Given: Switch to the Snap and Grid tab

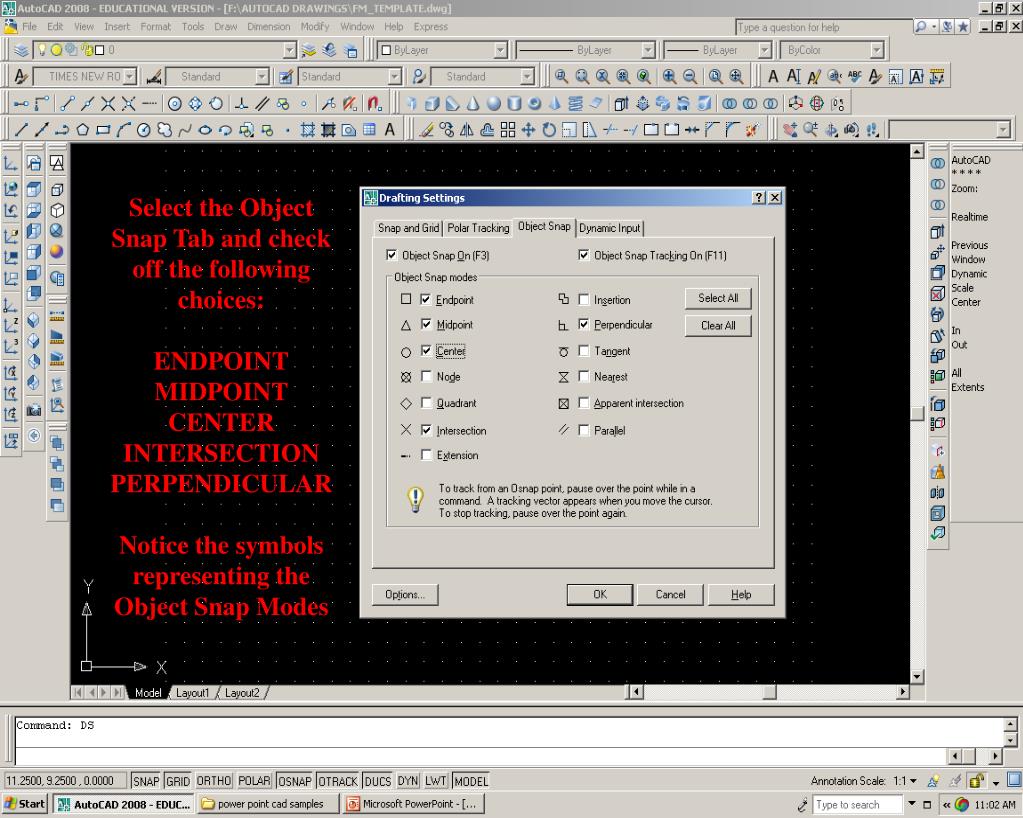Looking at the screenshot, I should click(x=408, y=228).
